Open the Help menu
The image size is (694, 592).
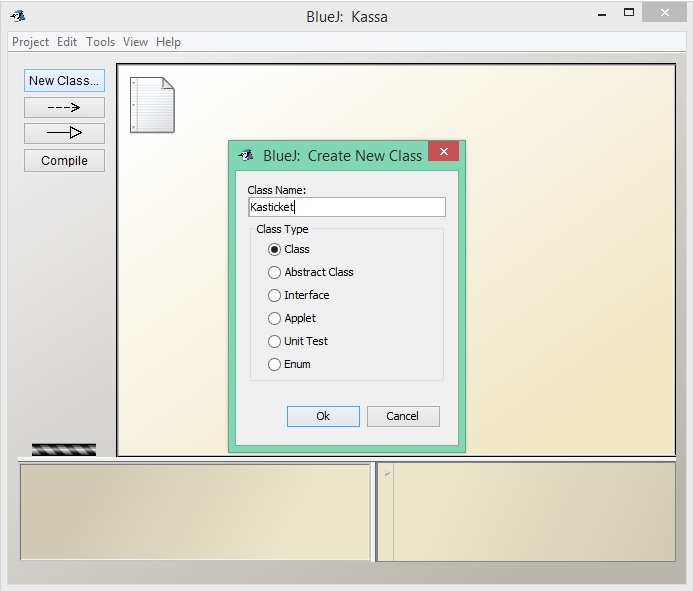click(x=168, y=42)
